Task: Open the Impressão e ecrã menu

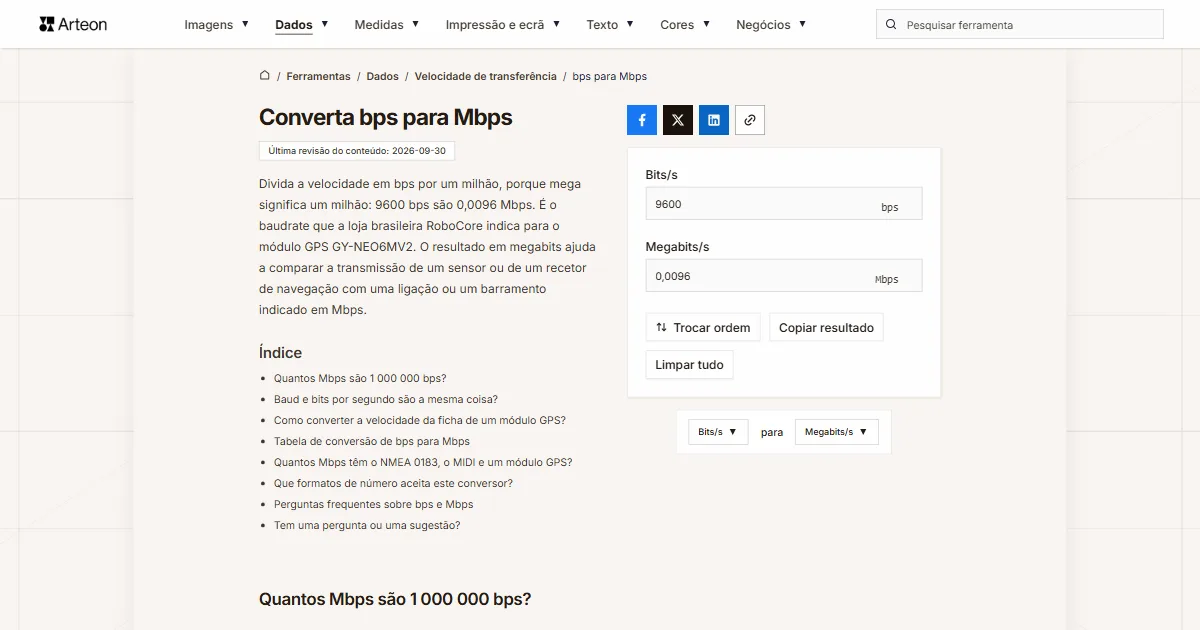Action: click(x=503, y=25)
